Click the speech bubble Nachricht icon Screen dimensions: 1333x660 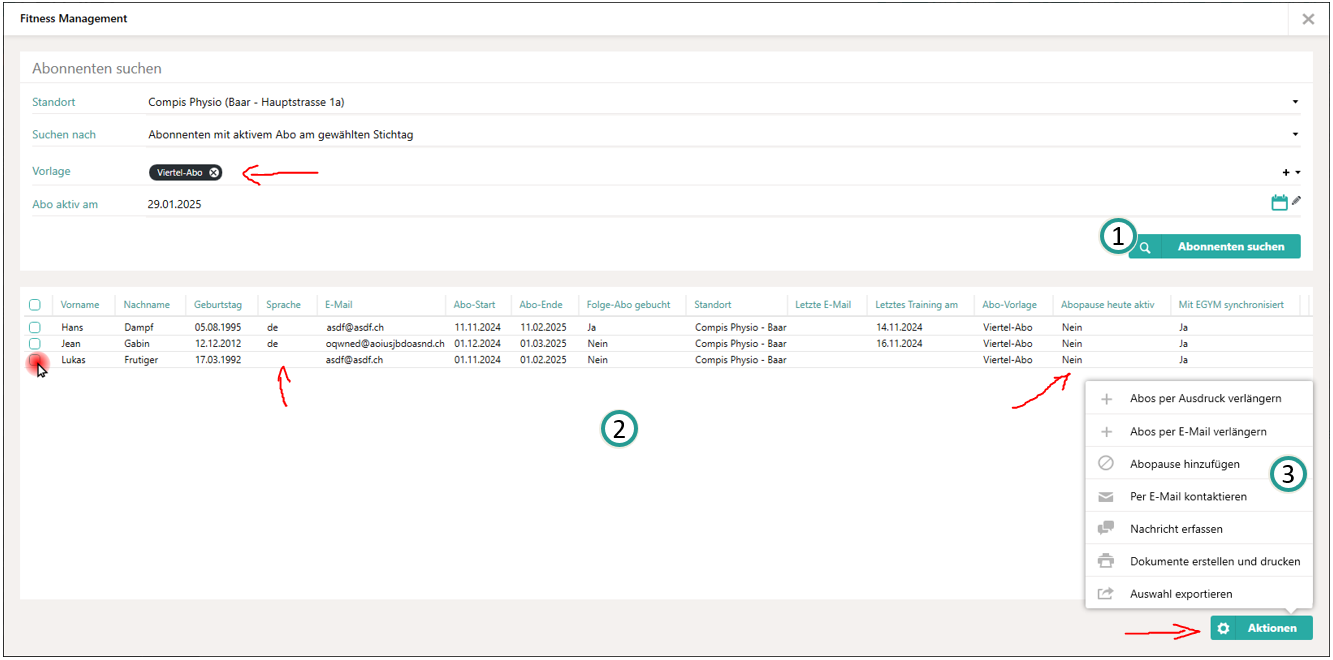pyautogui.click(x=1106, y=529)
